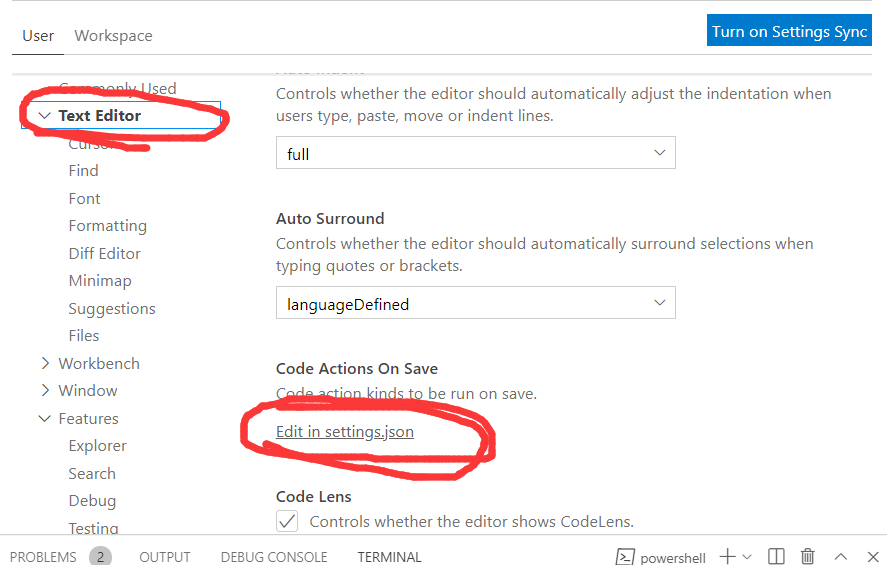
Task: Open Edit in settings.json link
Action: tap(345, 432)
